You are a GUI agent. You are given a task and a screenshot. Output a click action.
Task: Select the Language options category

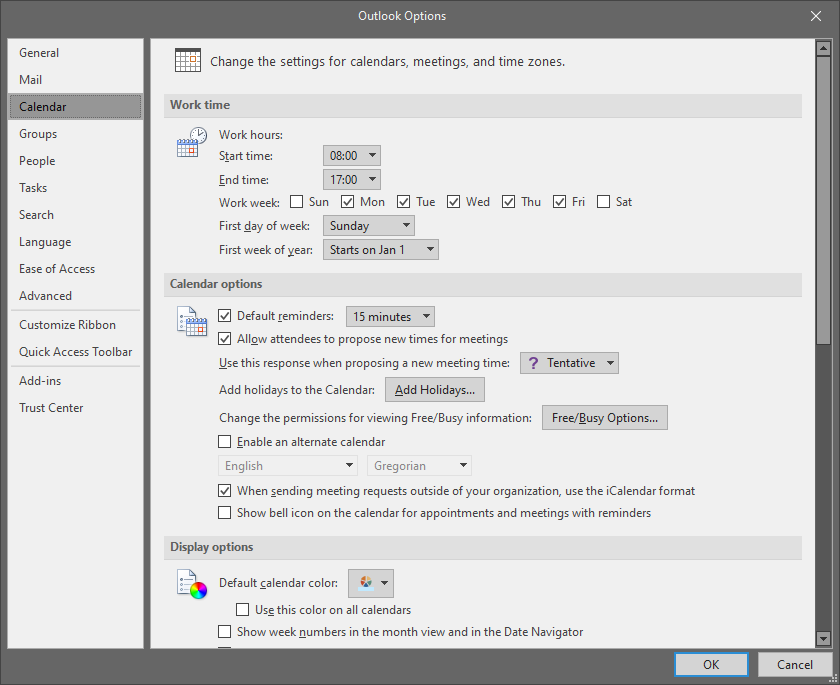click(x=75, y=242)
